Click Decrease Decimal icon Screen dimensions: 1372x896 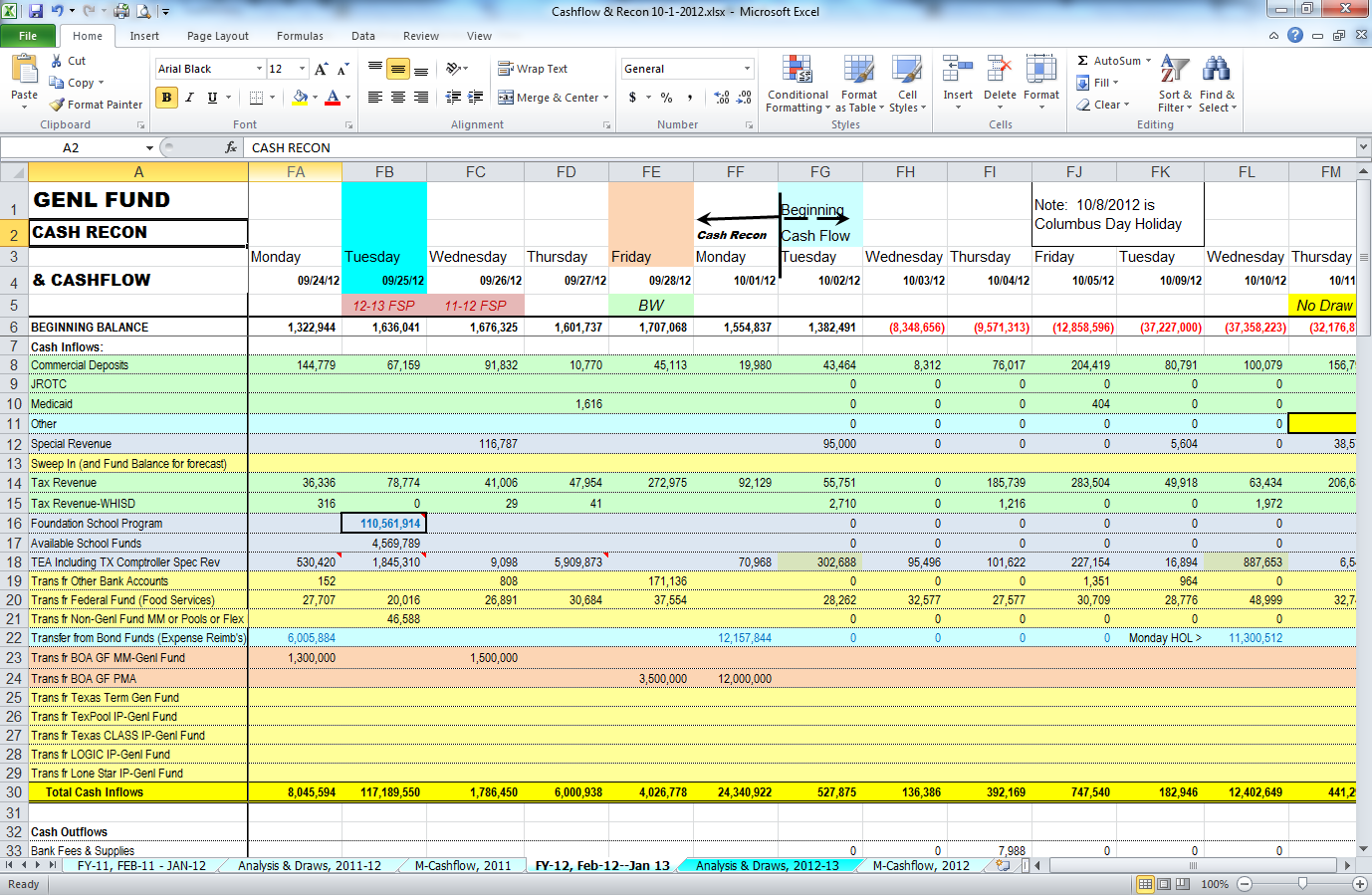(x=745, y=98)
